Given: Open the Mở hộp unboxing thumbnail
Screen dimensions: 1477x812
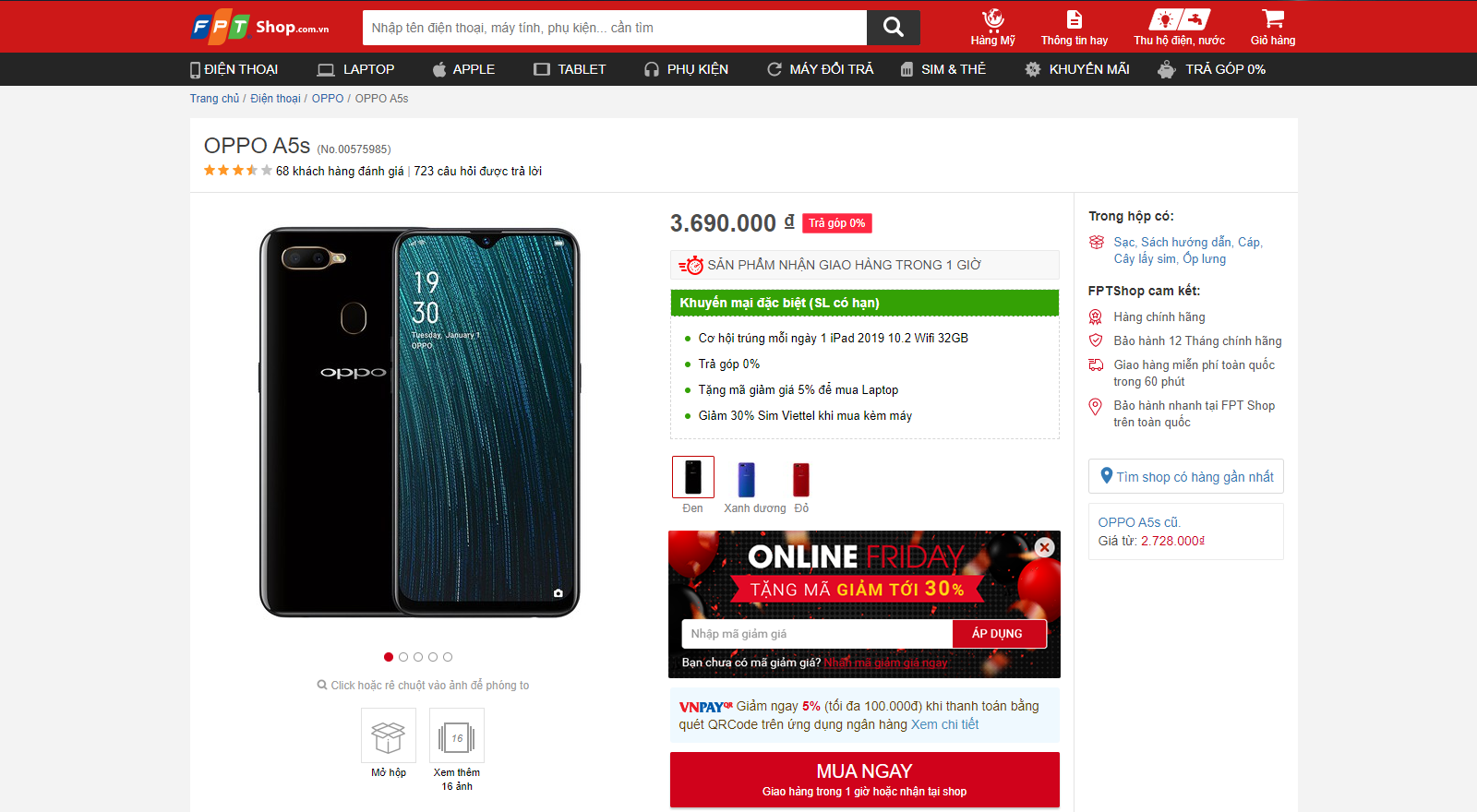Looking at the screenshot, I should (389, 744).
